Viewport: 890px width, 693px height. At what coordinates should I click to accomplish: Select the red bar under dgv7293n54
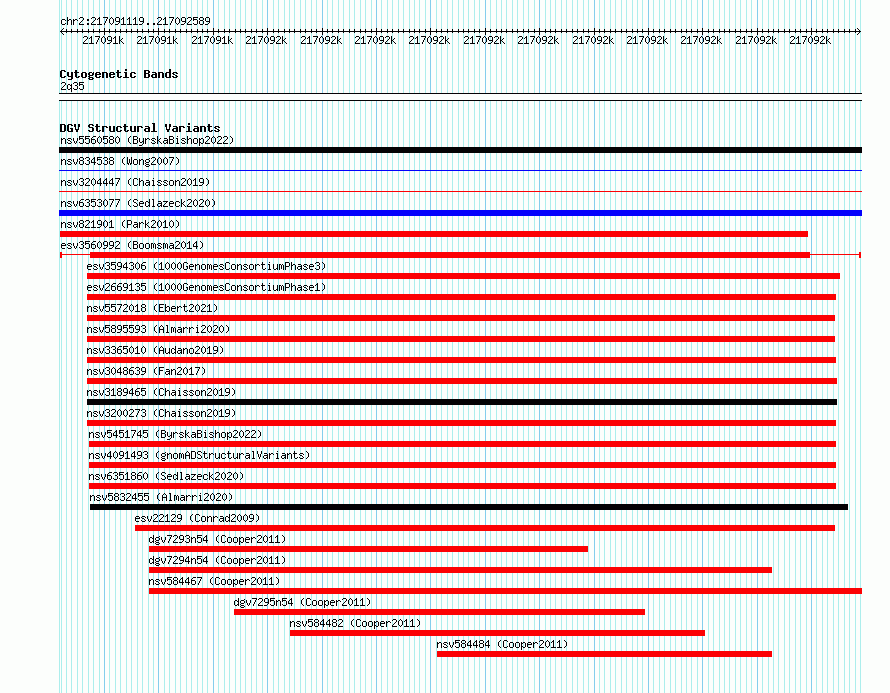click(368, 549)
